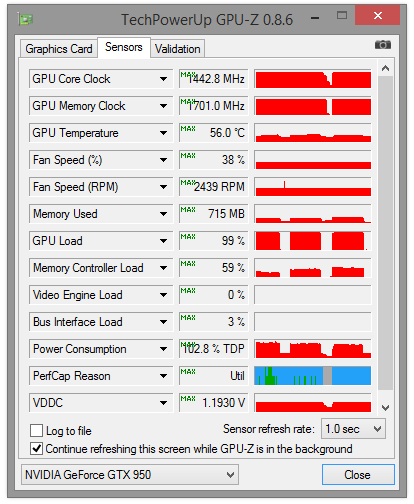Open GPU Memory Clock sensor dropdown

click(x=163, y=106)
